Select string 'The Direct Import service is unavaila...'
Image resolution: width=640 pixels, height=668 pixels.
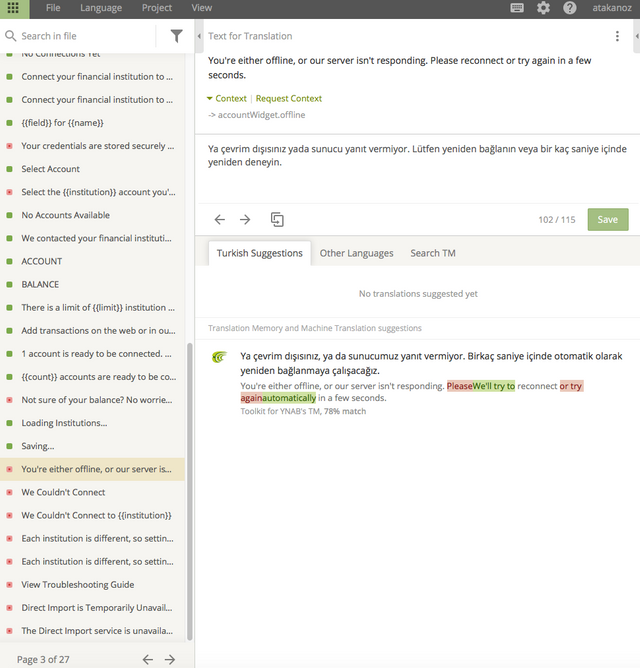[x=92, y=631]
